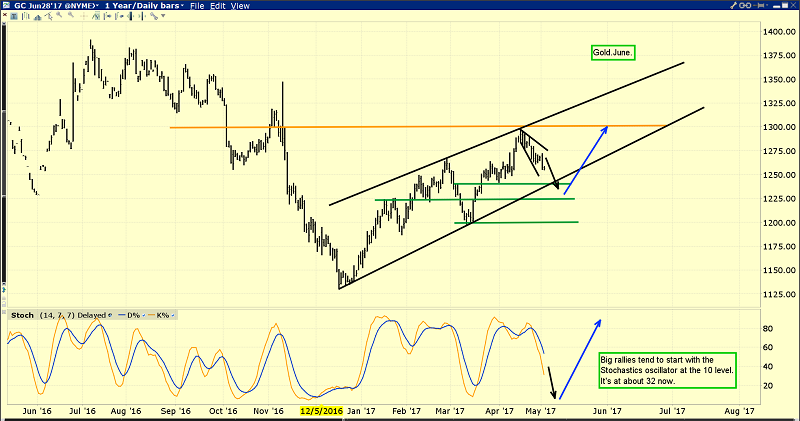The width and height of the screenshot is (800, 421).
Task: Click the 1125.00 price axis label
Action: coord(779,294)
